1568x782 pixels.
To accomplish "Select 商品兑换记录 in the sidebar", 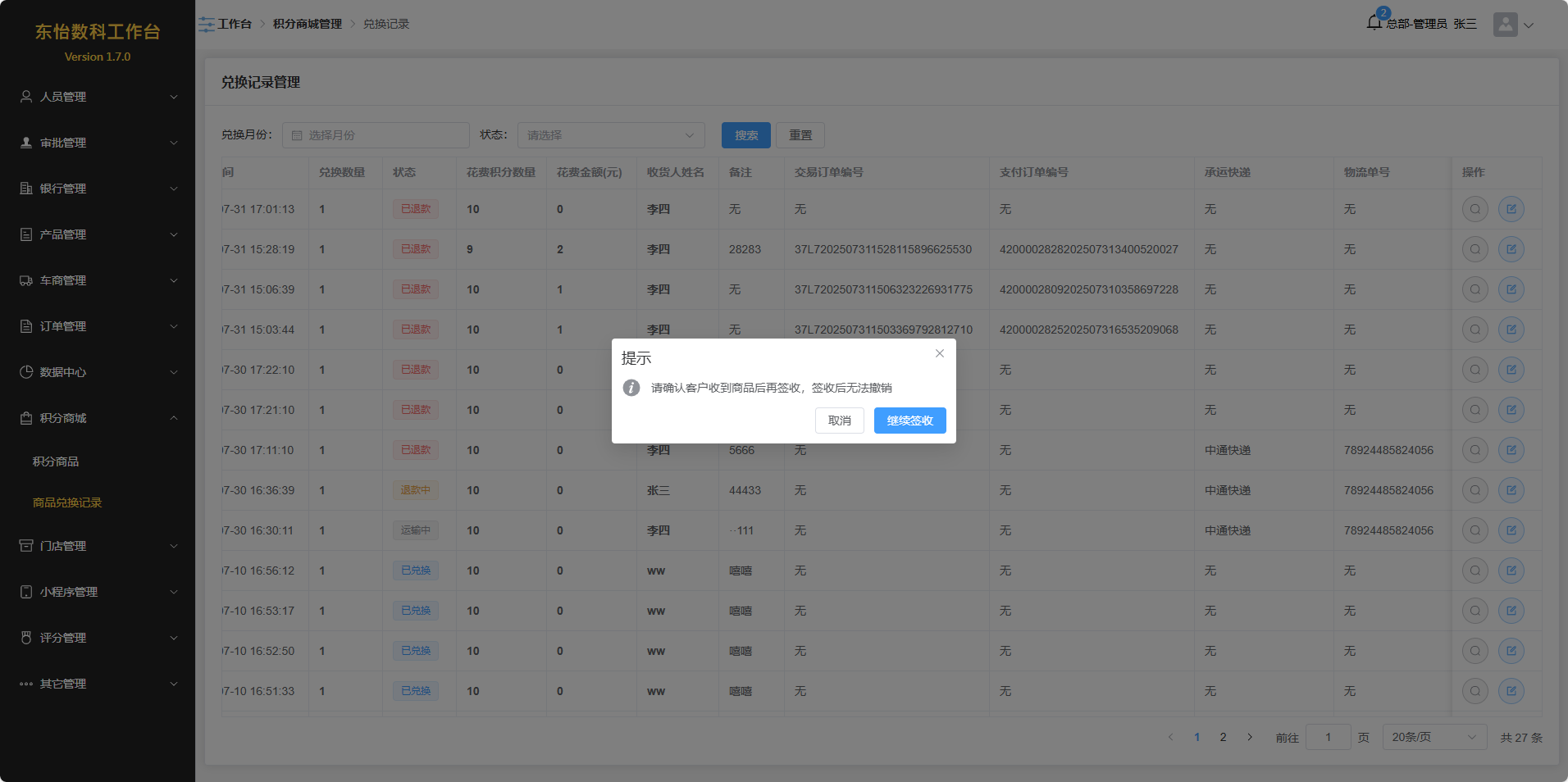I will (x=67, y=502).
